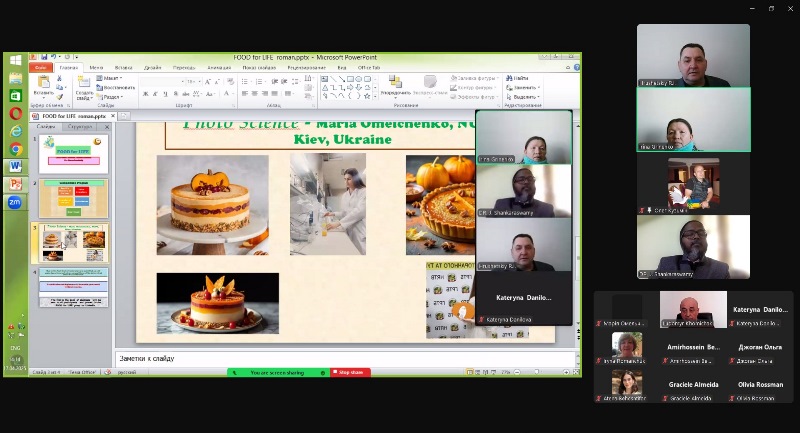The width and height of the screenshot is (800, 433).
Task: Click Increase Font Size icon
Action: [x=208, y=82]
